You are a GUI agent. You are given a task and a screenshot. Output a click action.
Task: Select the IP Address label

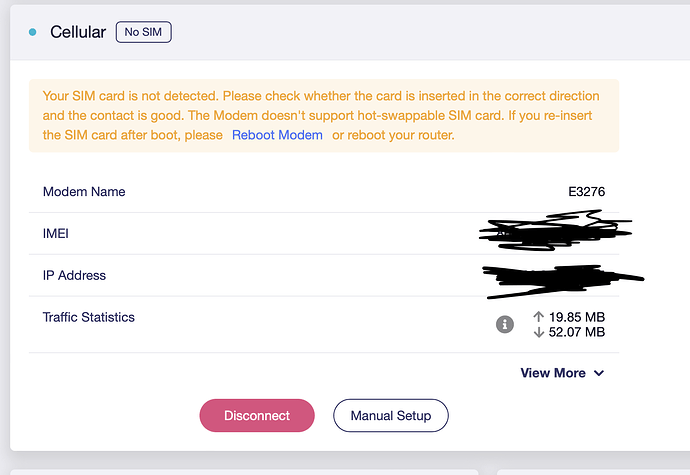click(x=74, y=275)
